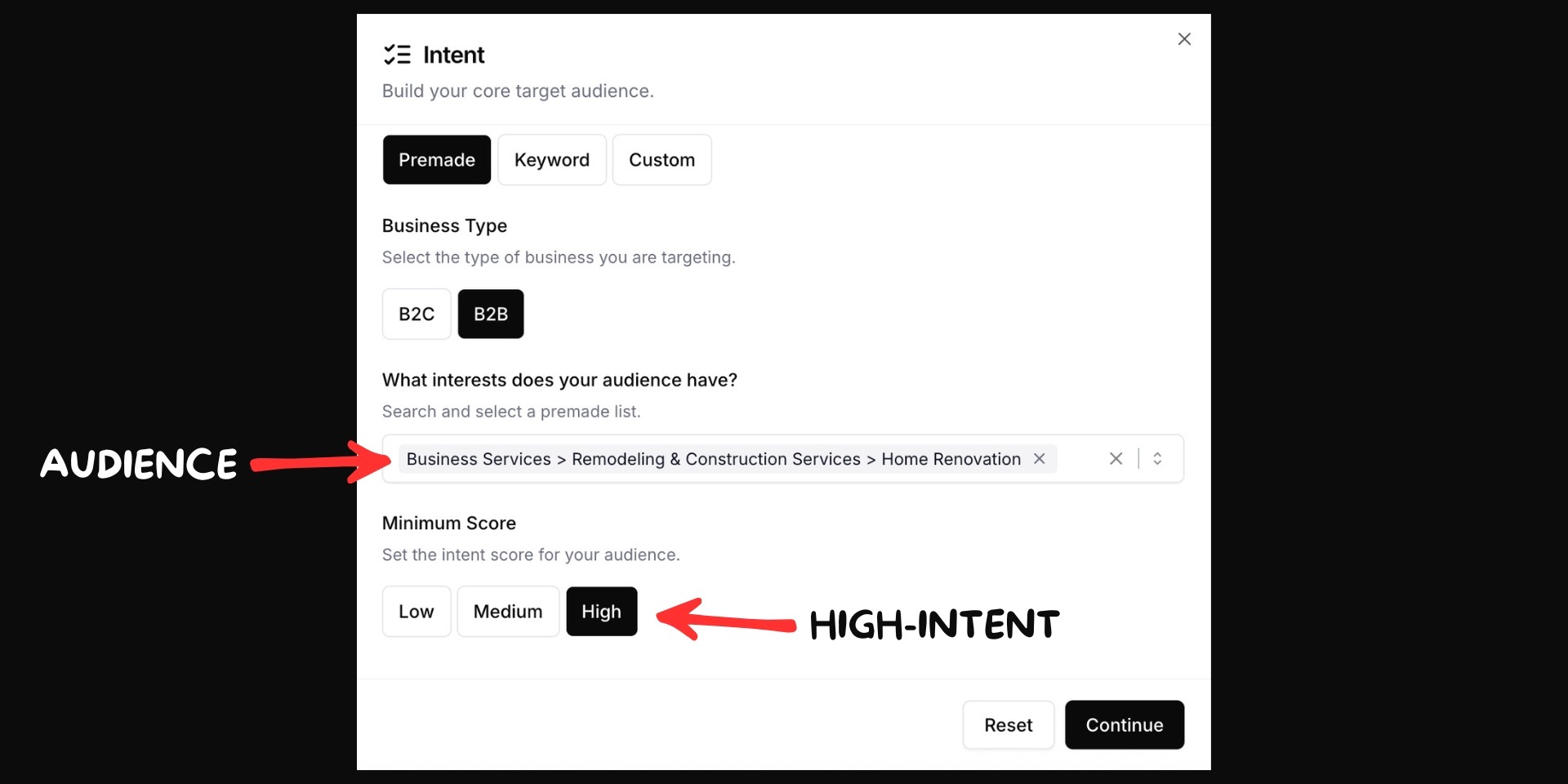
Task: Click 'Search and select a premade list.' hint
Action: [511, 412]
